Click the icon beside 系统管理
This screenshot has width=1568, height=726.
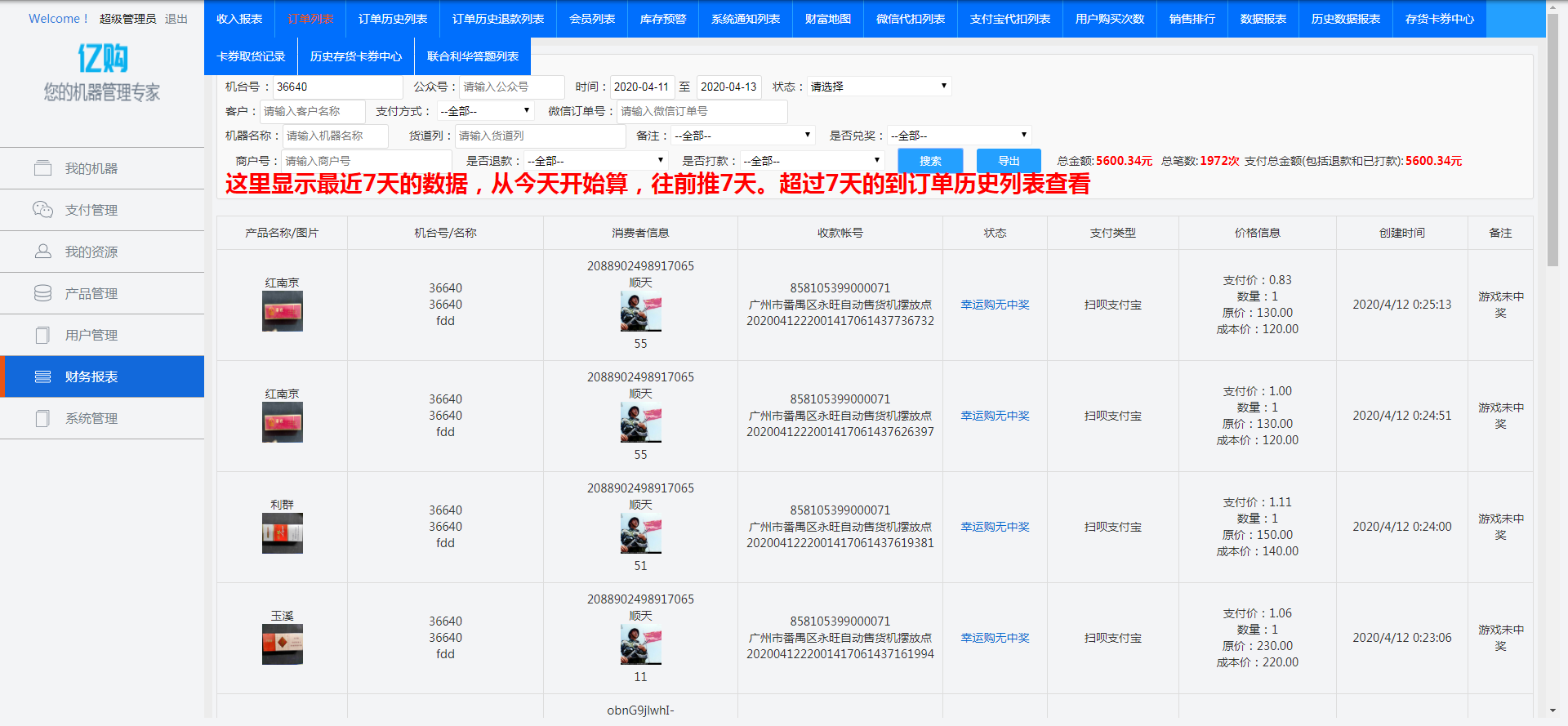point(42,418)
